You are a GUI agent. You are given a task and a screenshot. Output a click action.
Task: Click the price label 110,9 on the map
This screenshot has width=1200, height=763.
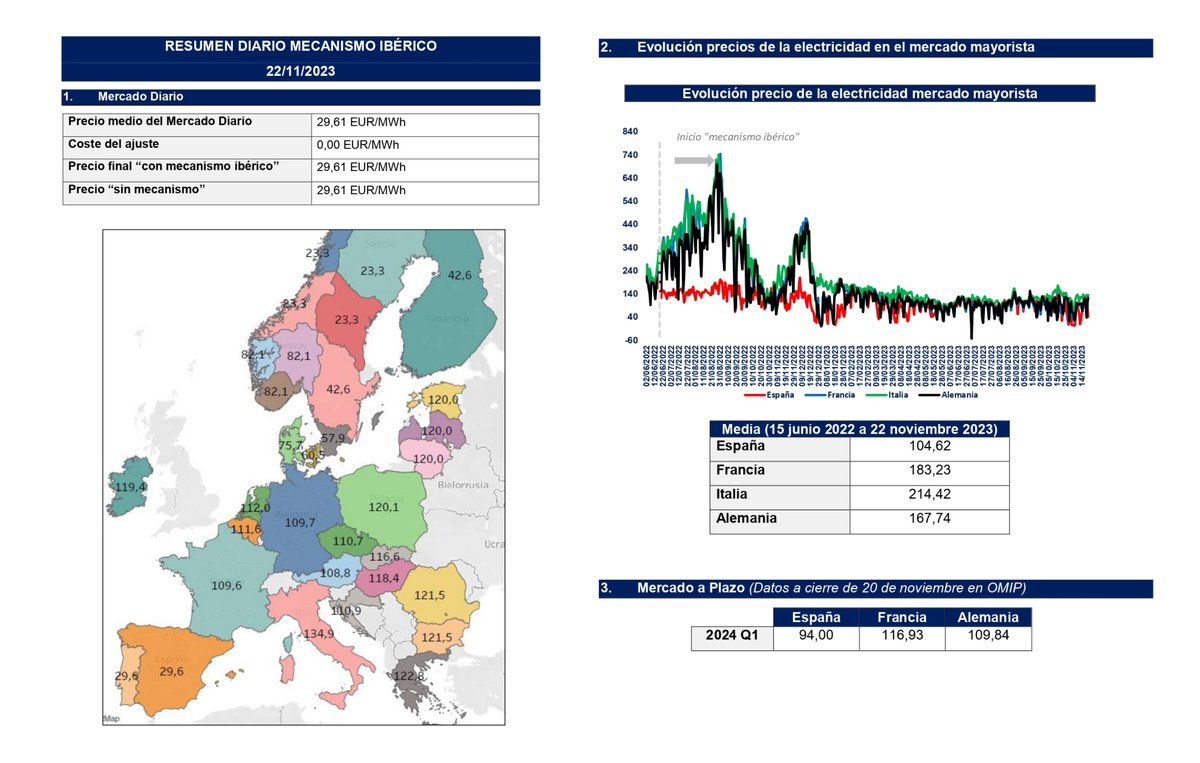pyautogui.click(x=345, y=610)
